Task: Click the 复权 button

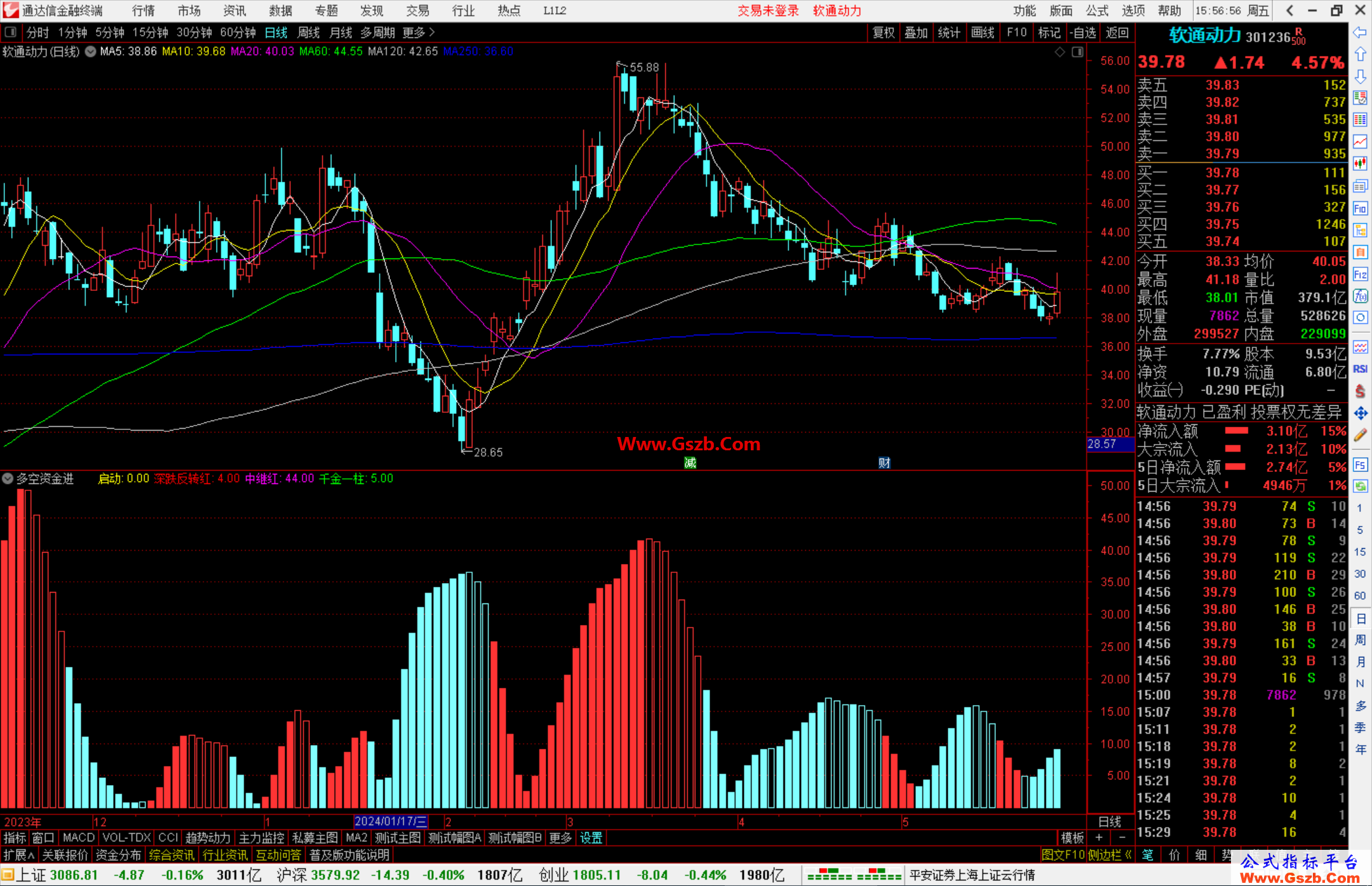Action: tap(883, 32)
